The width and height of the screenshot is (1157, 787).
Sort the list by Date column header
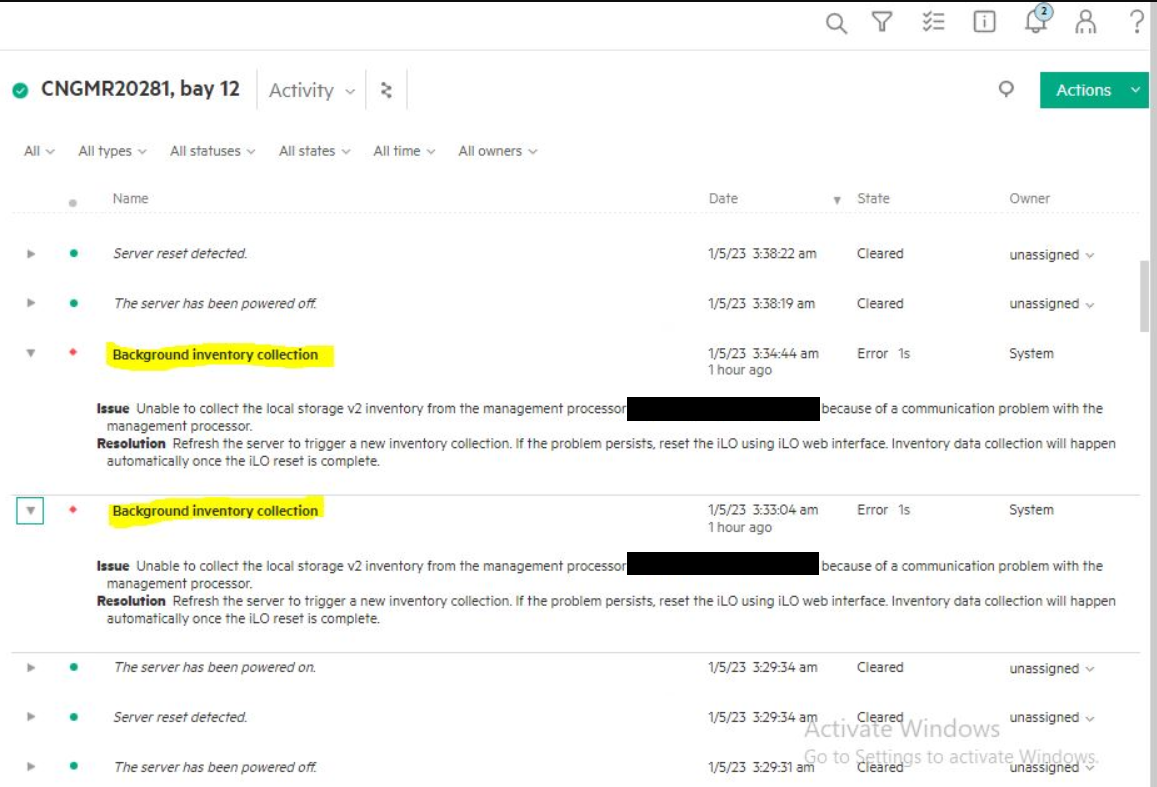[723, 199]
